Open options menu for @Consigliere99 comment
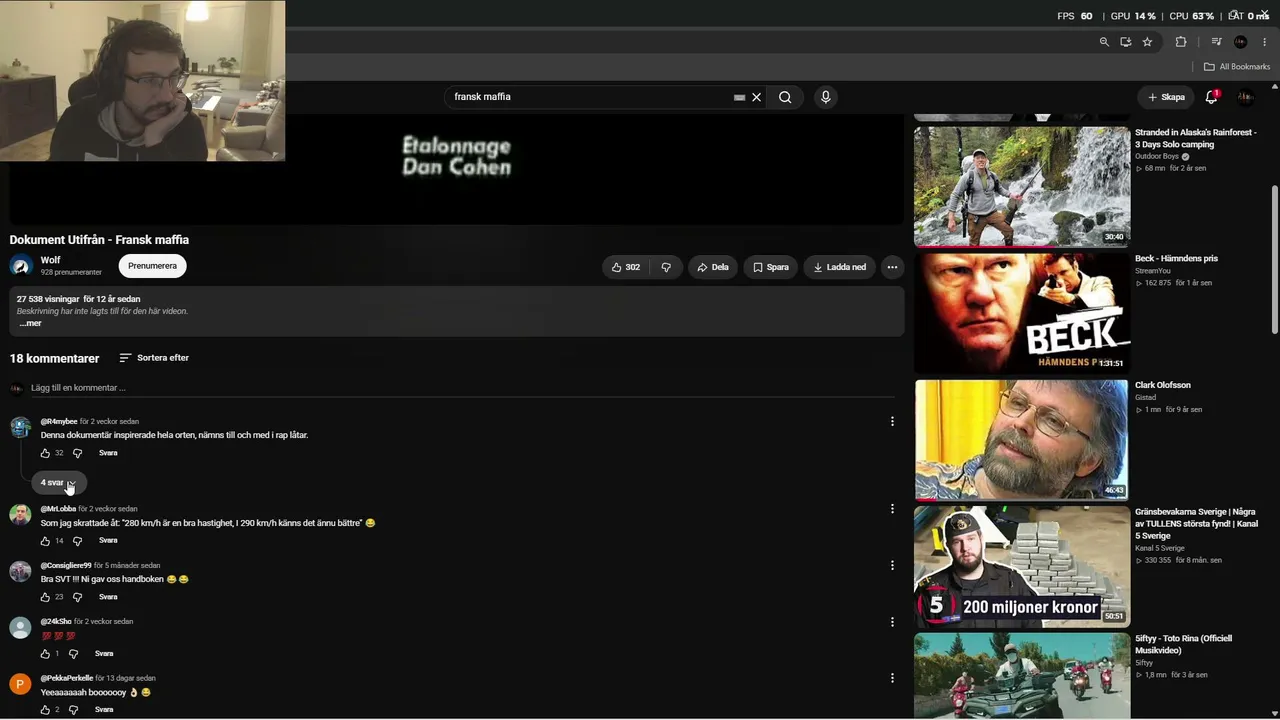The image size is (1280, 720). pyautogui.click(x=892, y=565)
